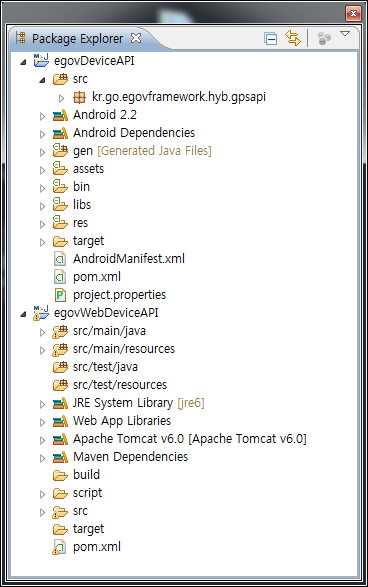The width and height of the screenshot is (368, 587).
Task: Click src/test/resources folder icon
Action: tap(60, 385)
